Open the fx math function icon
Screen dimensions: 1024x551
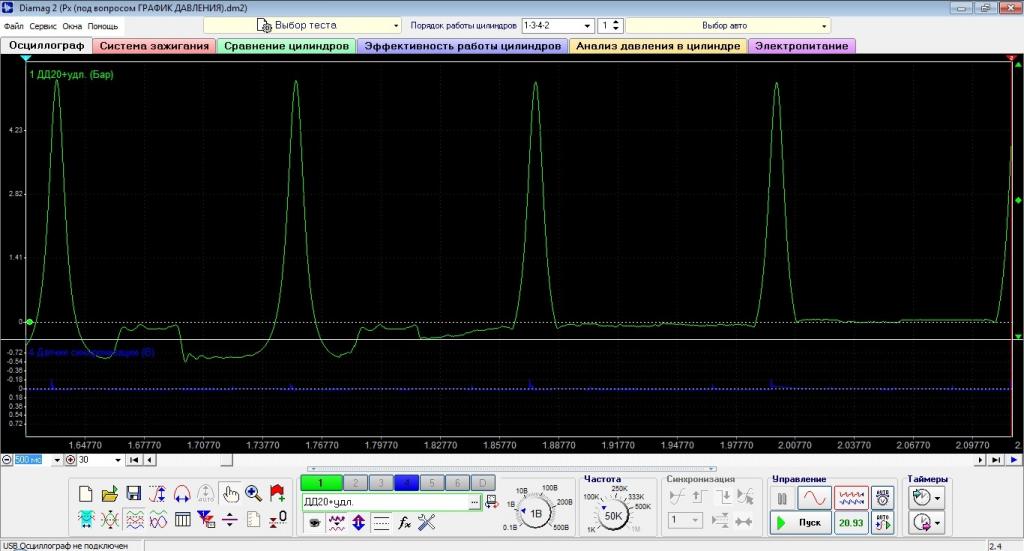tap(404, 522)
